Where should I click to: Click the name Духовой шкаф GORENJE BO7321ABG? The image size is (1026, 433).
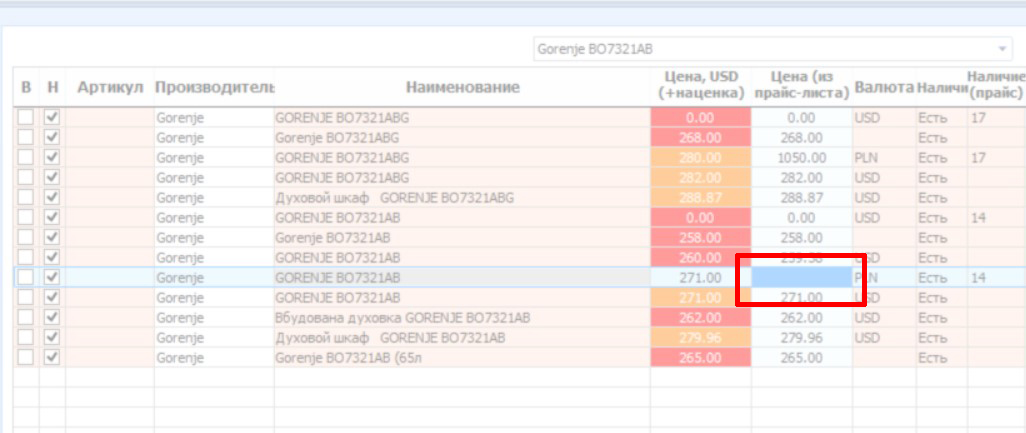pos(395,198)
